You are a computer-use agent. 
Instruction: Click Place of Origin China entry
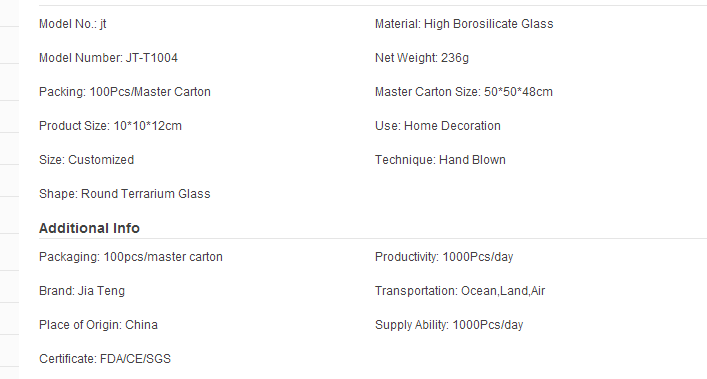98,325
